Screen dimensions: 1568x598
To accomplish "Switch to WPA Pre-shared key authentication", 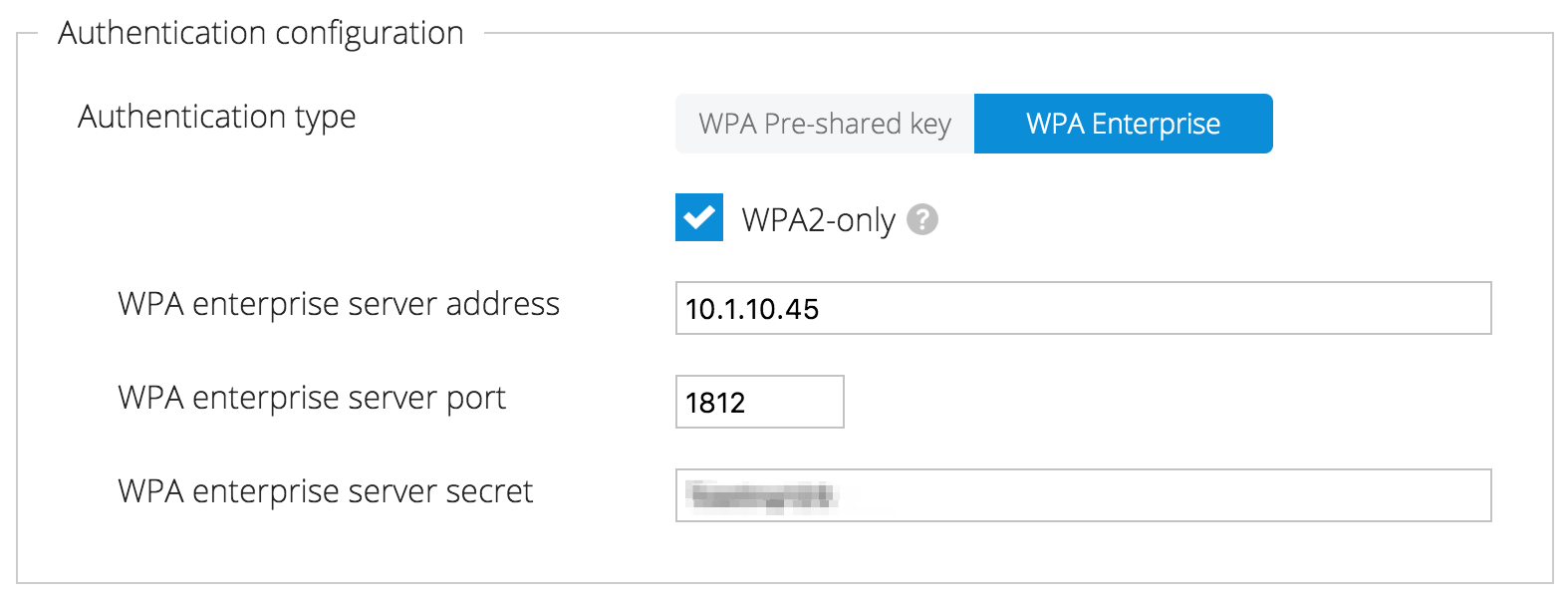I will click(x=825, y=124).
